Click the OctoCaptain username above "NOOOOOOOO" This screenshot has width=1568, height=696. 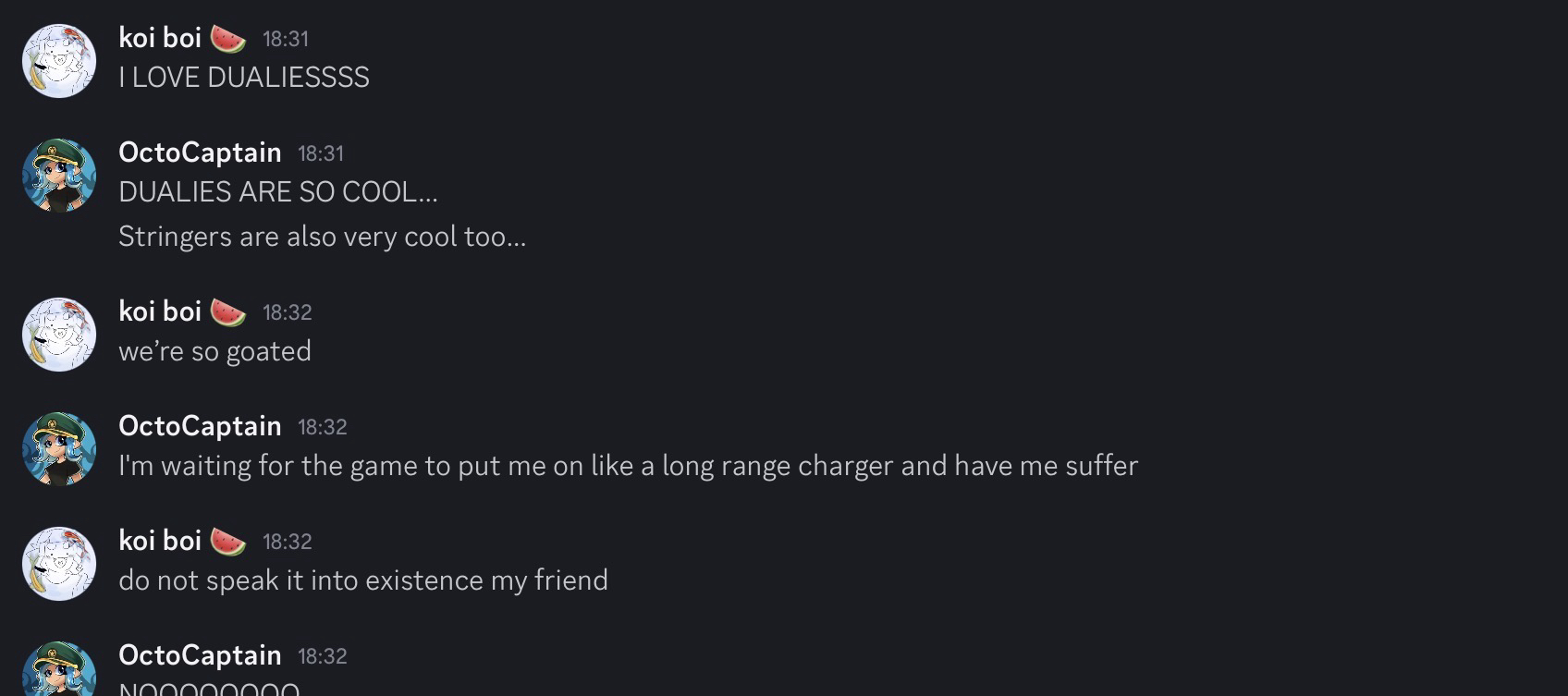pyautogui.click(x=200, y=655)
